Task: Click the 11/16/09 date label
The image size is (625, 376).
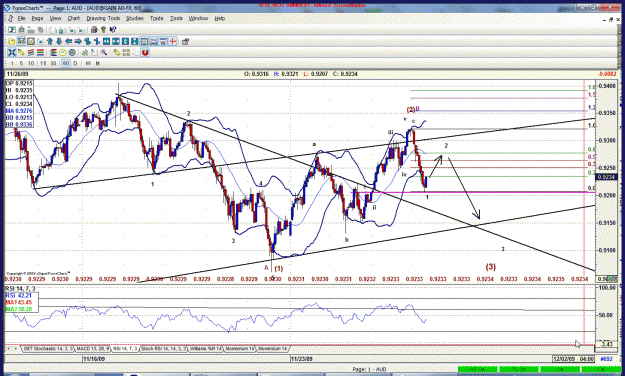Action: 94,359
